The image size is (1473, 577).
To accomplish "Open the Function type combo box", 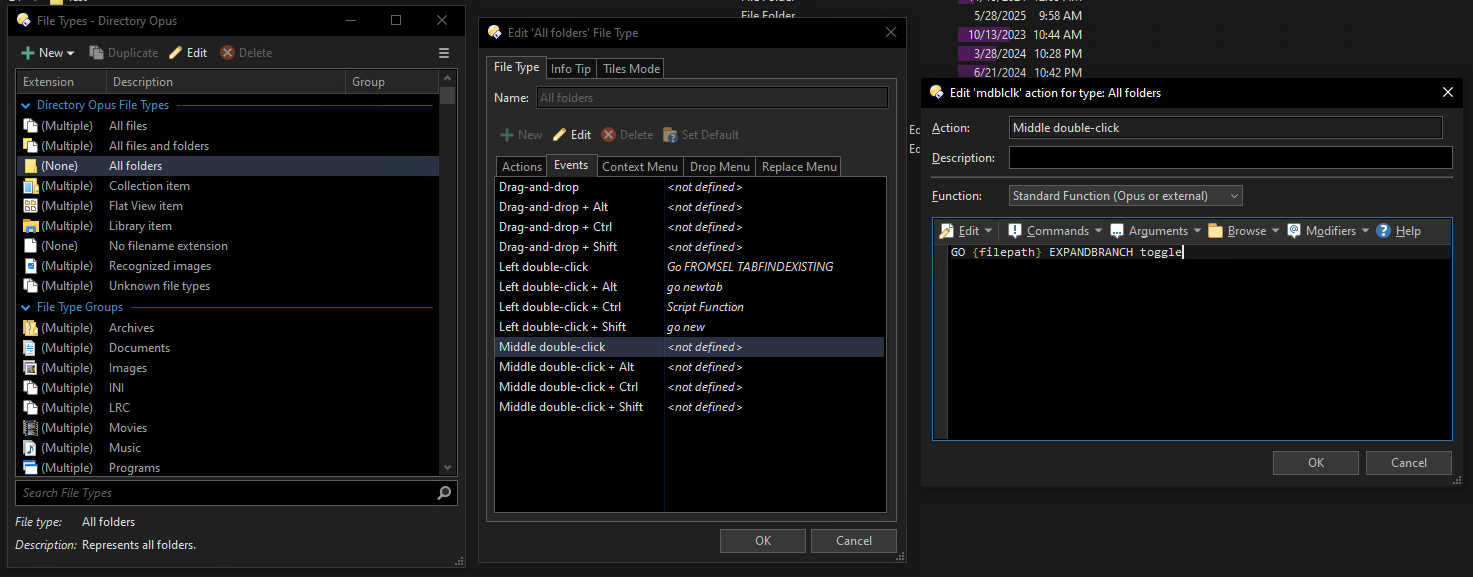I will (1125, 196).
